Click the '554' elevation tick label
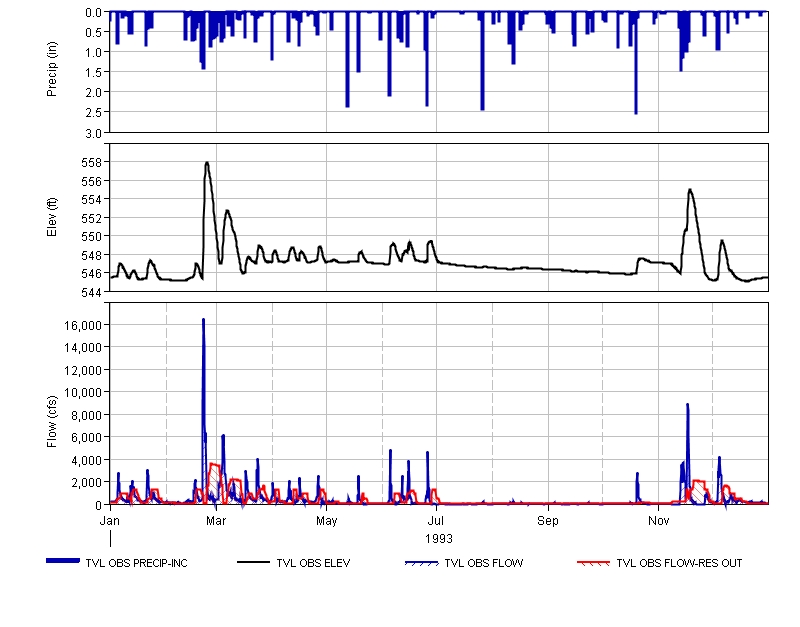Screen dimensions: 800x627 pos(92,200)
